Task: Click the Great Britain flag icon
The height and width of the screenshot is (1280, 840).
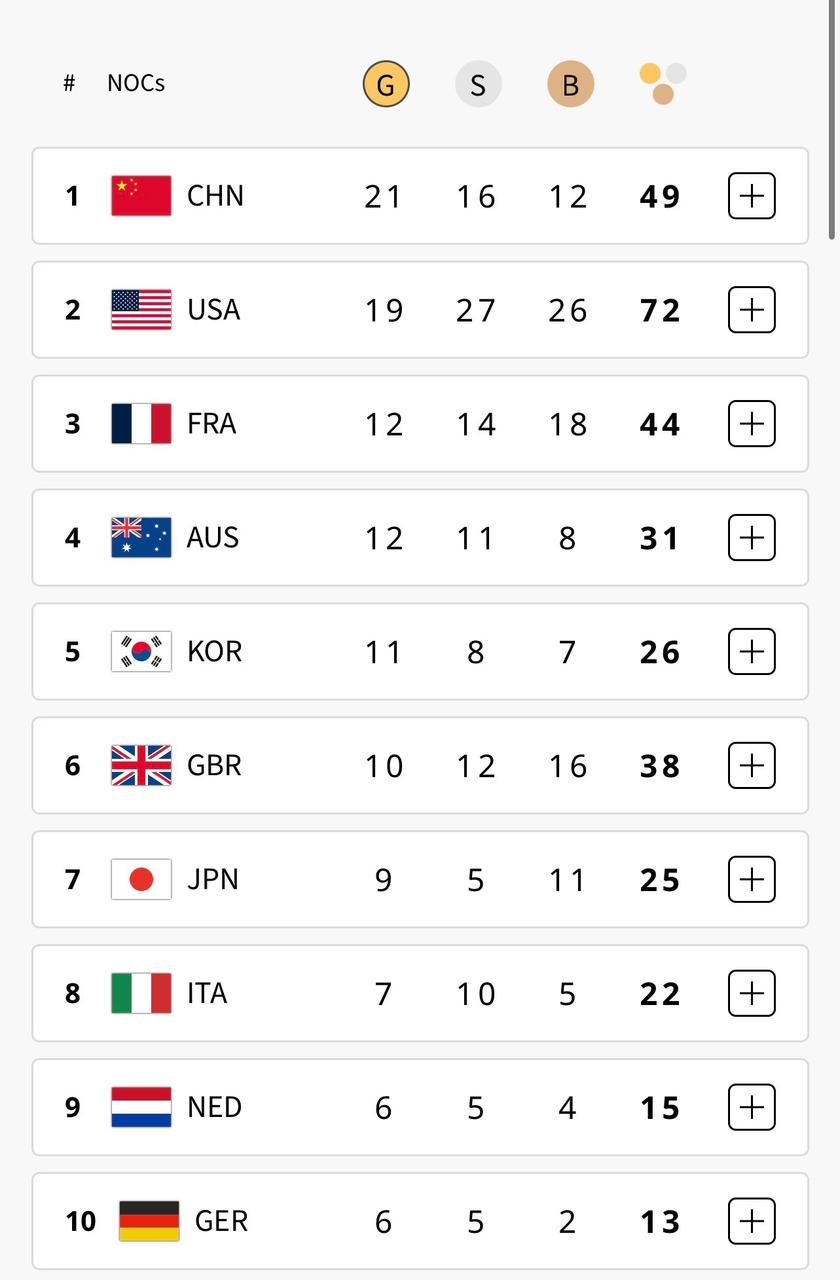Action: [x=141, y=766]
